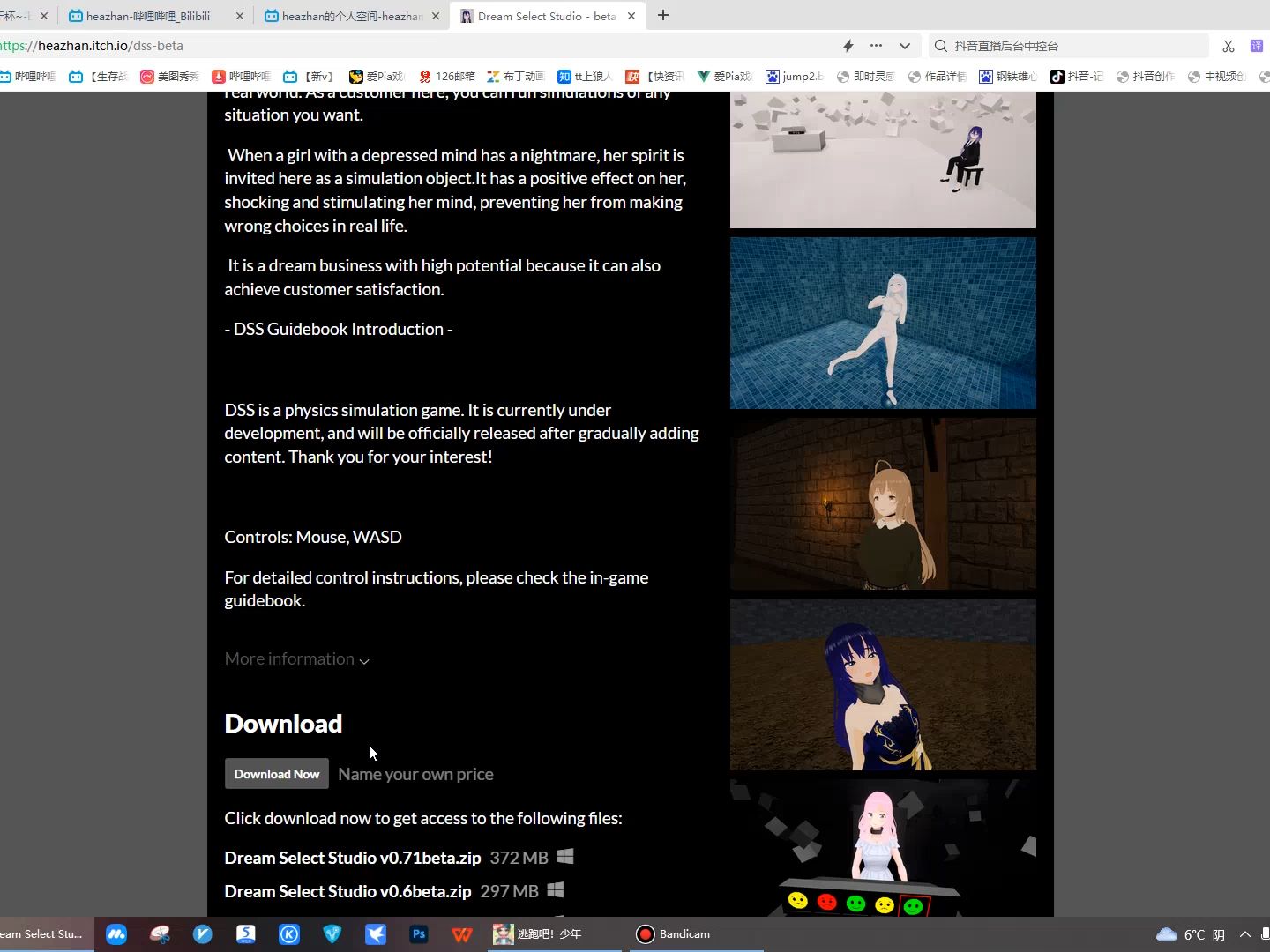Click the Windows icon beside 297 MB
This screenshot has height=952, width=1270.
tap(556, 889)
